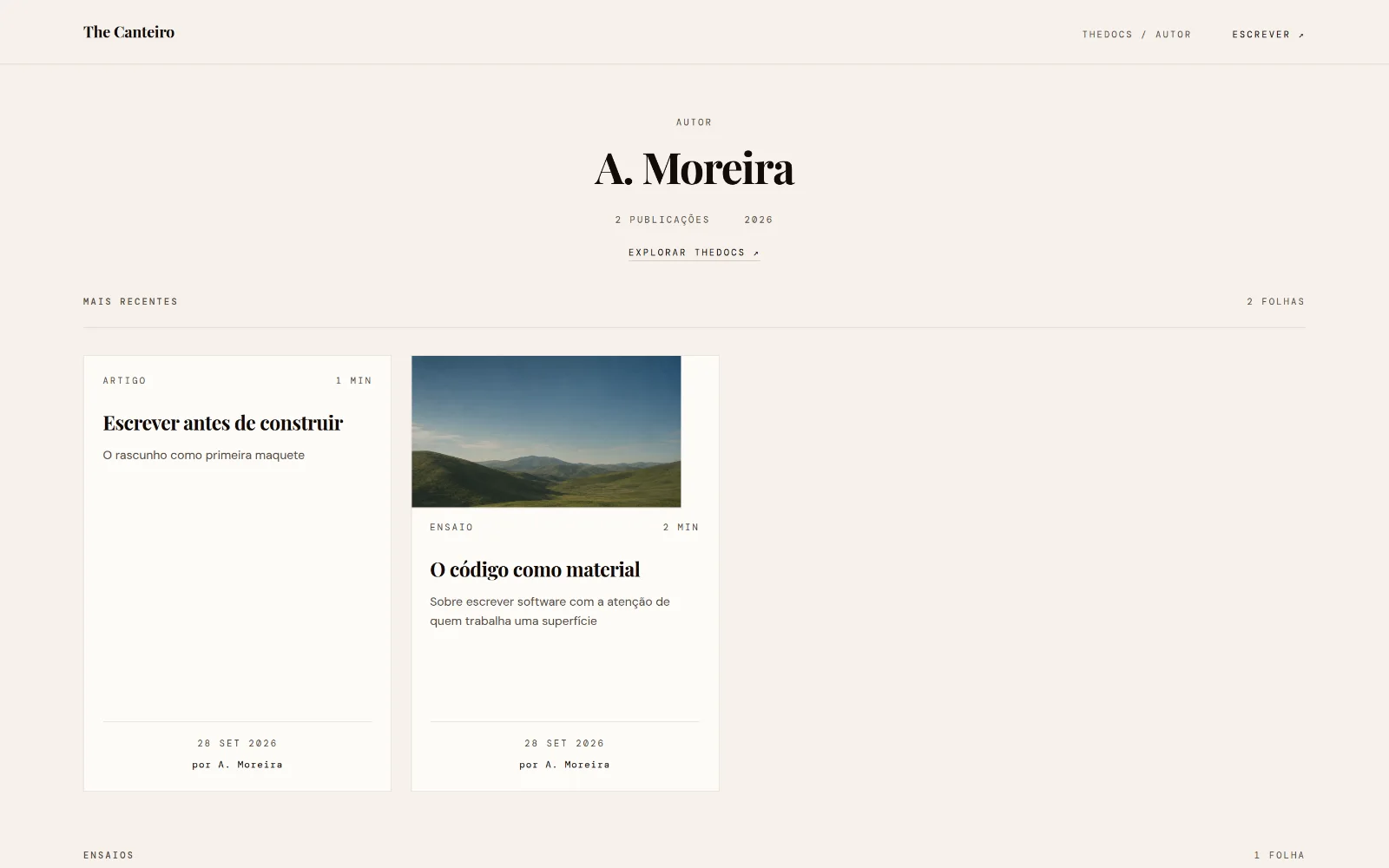The width and height of the screenshot is (1389, 868).
Task: Click the mountain landscape thumbnail image
Action: click(546, 431)
